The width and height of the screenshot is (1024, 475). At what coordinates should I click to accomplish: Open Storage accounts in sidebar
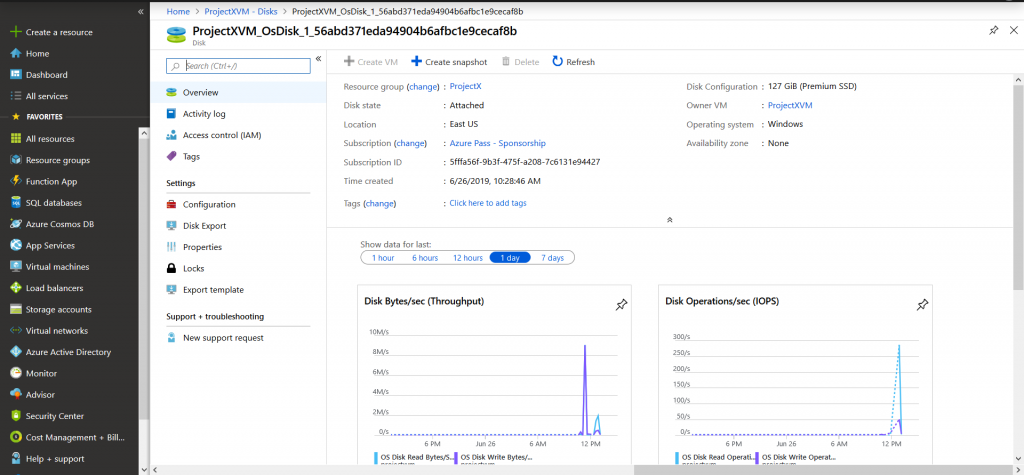point(59,310)
